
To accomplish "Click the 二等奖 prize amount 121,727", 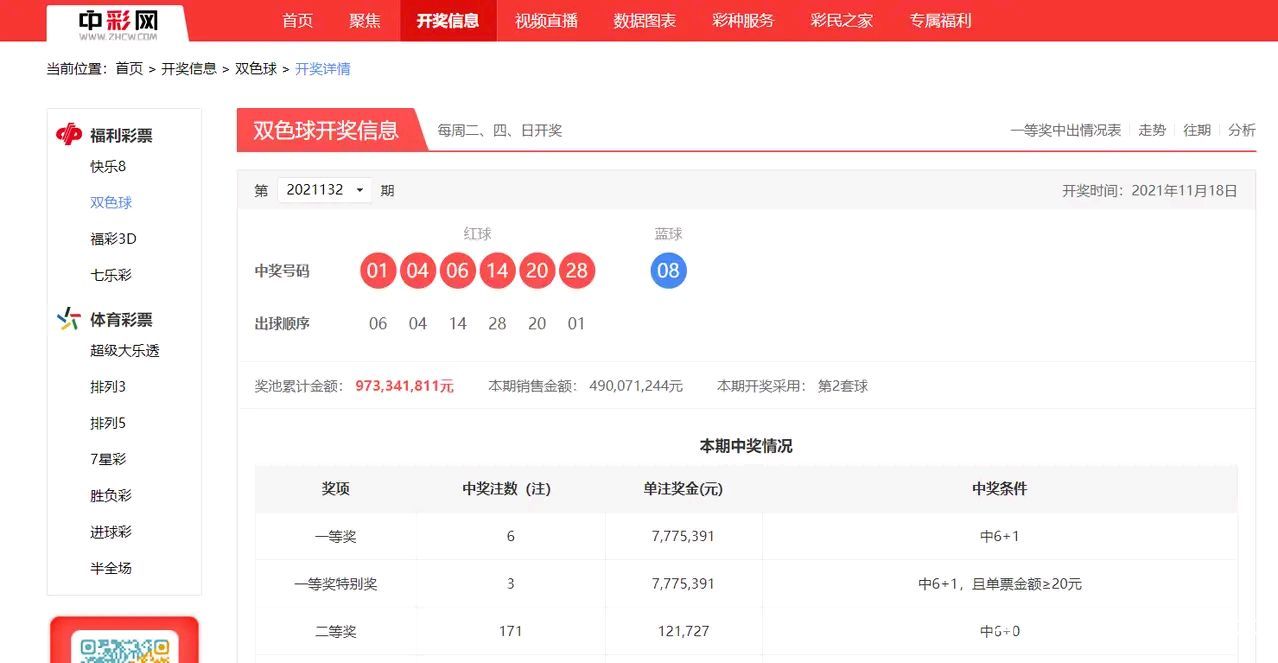I will click(x=683, y=632).
